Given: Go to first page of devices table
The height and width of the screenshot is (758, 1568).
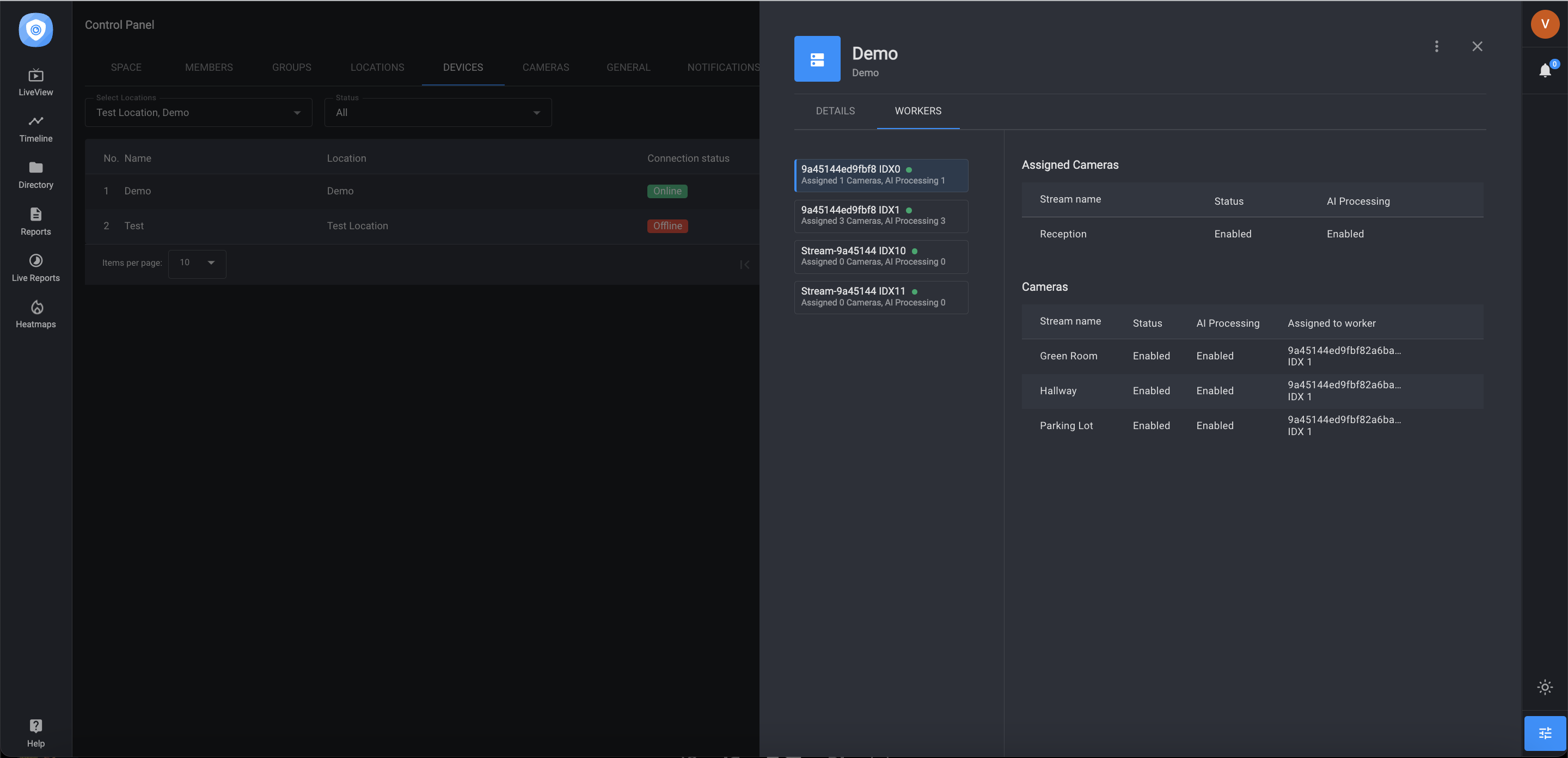Looking at the screenshot, I should (744, 264).
